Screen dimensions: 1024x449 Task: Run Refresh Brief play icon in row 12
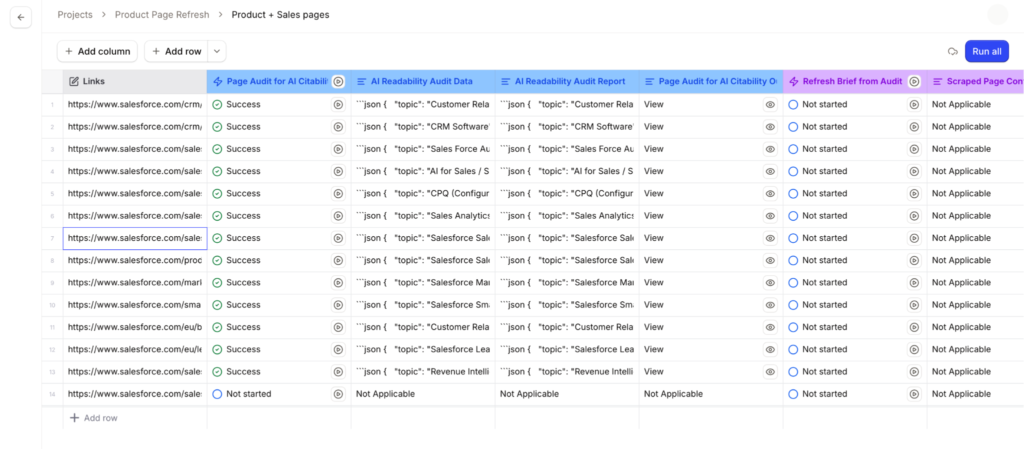point(914,349)
